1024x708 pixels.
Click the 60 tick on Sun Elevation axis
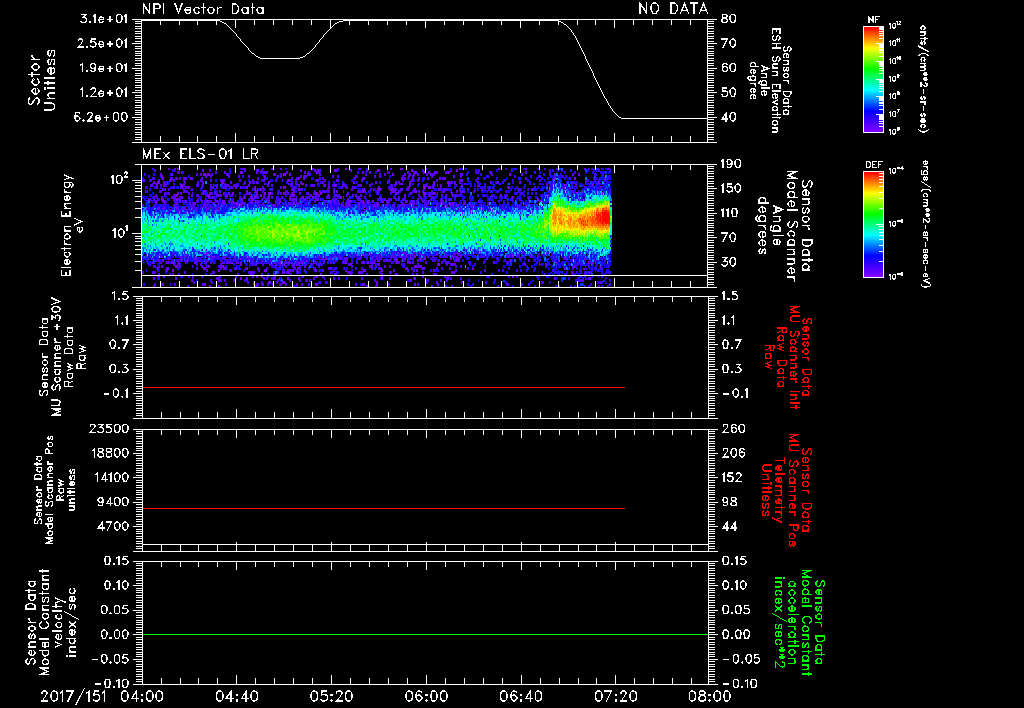(728, 68)
